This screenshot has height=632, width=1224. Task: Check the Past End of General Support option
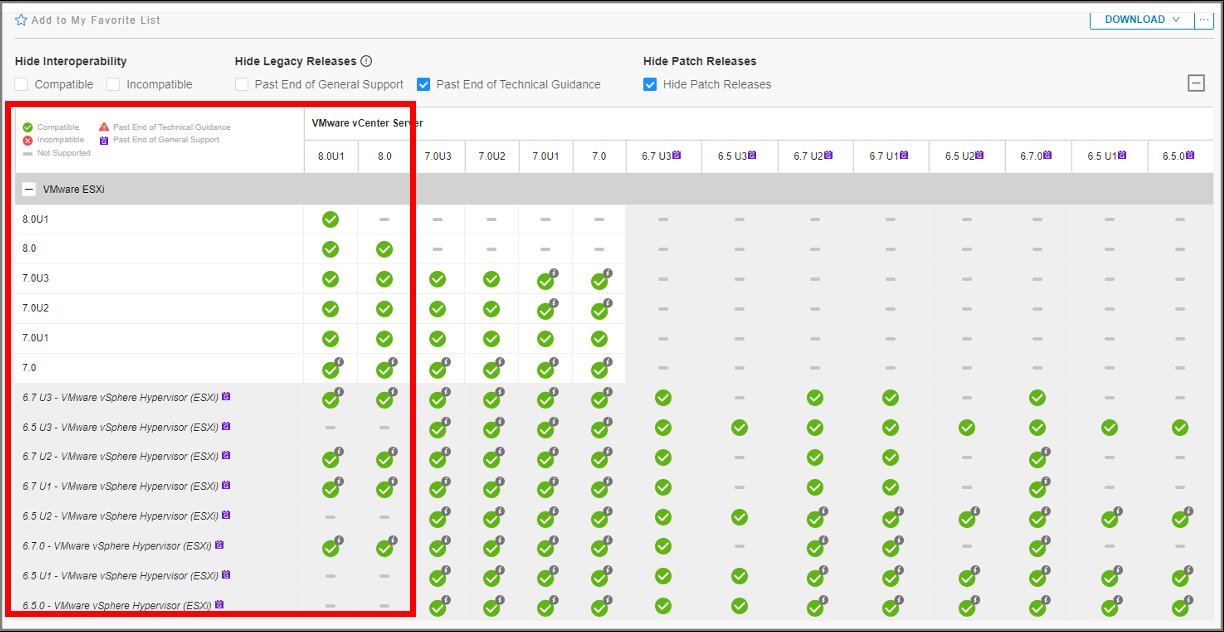241,84
